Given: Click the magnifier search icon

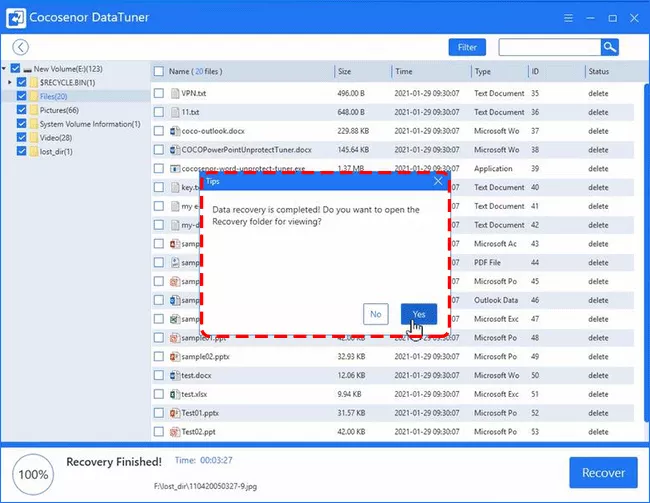Looking at the screenshot, I should (609, 47).
